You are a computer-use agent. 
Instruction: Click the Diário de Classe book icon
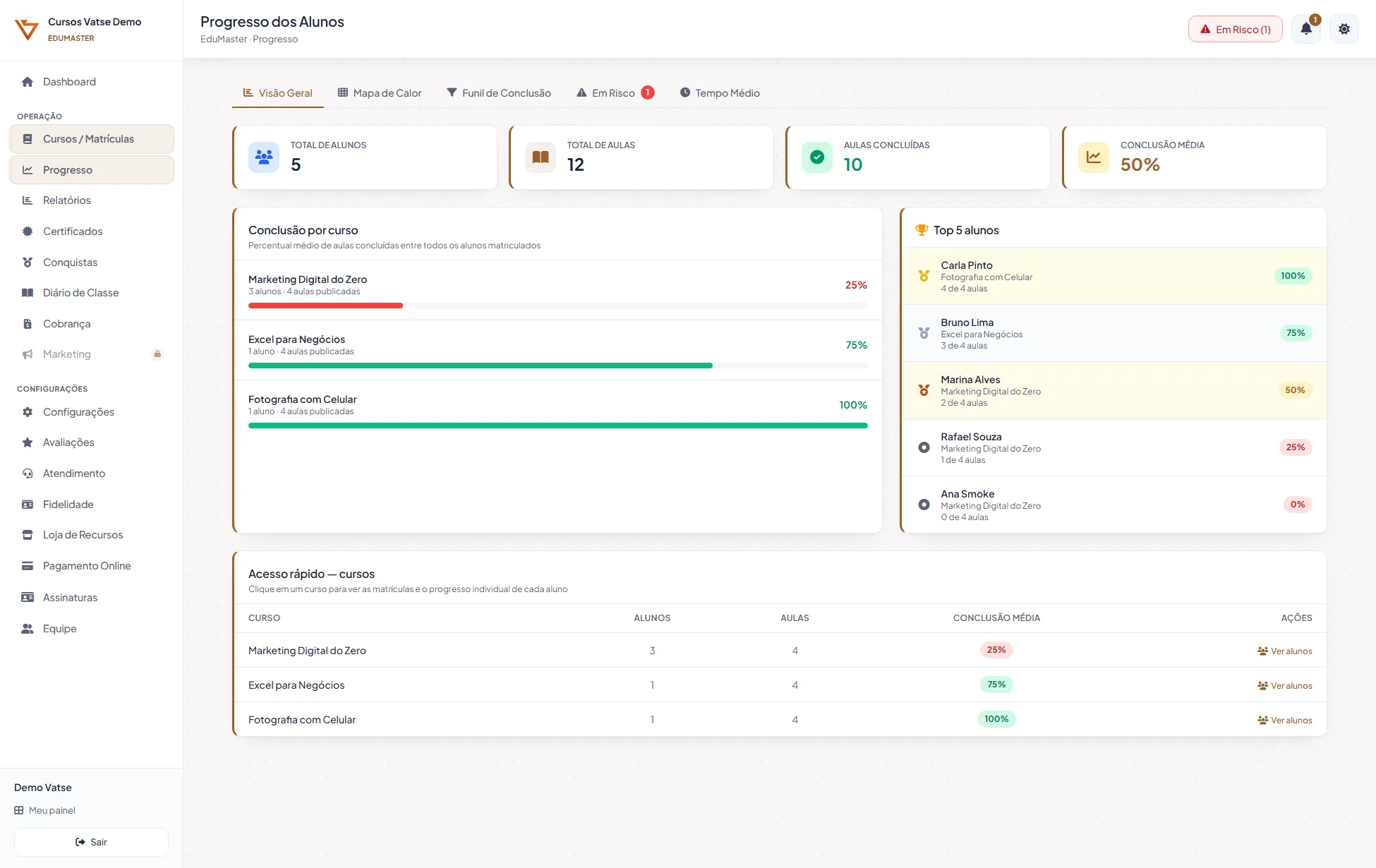(x=28, y=293)
